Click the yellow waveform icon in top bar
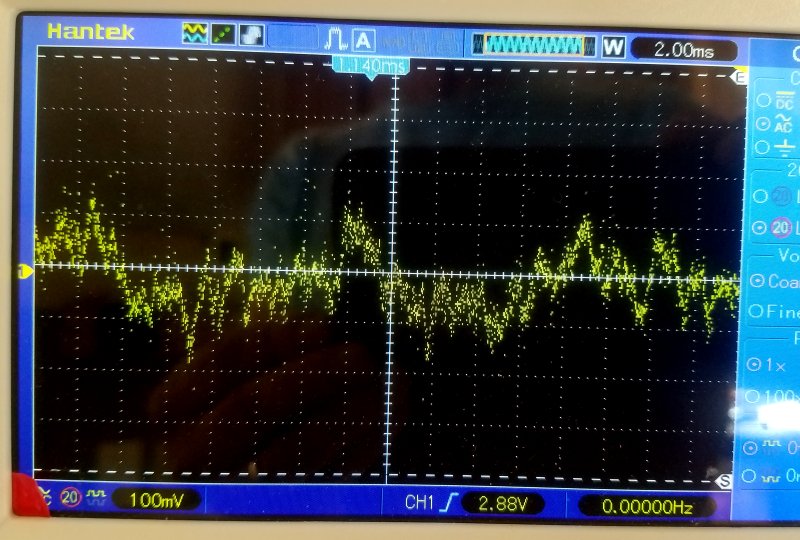The width and height of the screenshot is (800, 540). (194, 34)
